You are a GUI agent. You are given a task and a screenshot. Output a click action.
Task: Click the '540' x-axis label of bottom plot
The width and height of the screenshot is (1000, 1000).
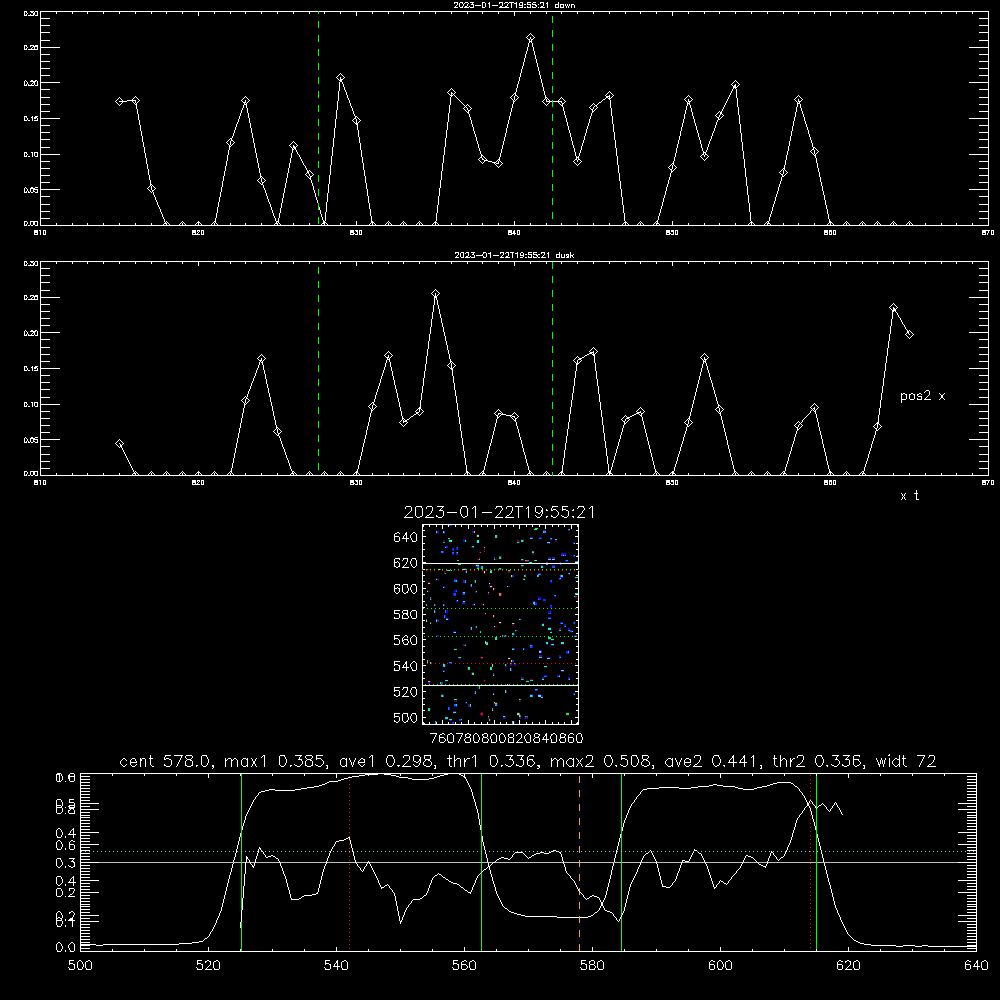[x=336, y=966]
